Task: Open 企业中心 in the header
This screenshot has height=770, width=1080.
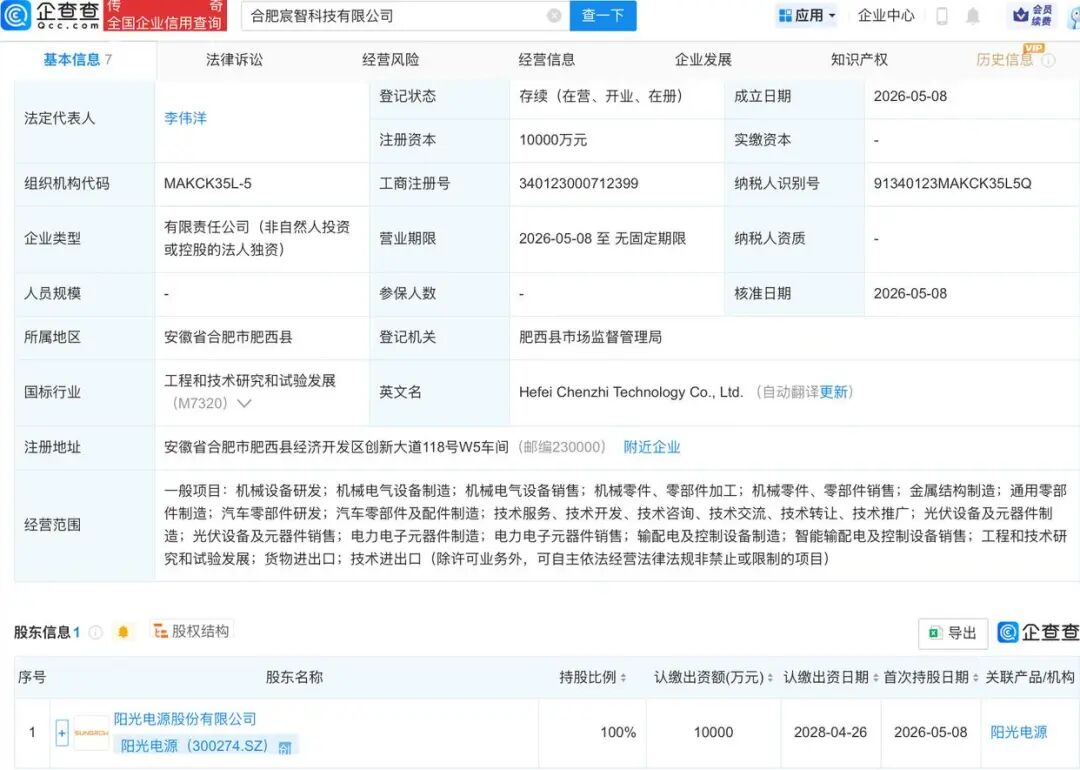Action: coord(886,15)
